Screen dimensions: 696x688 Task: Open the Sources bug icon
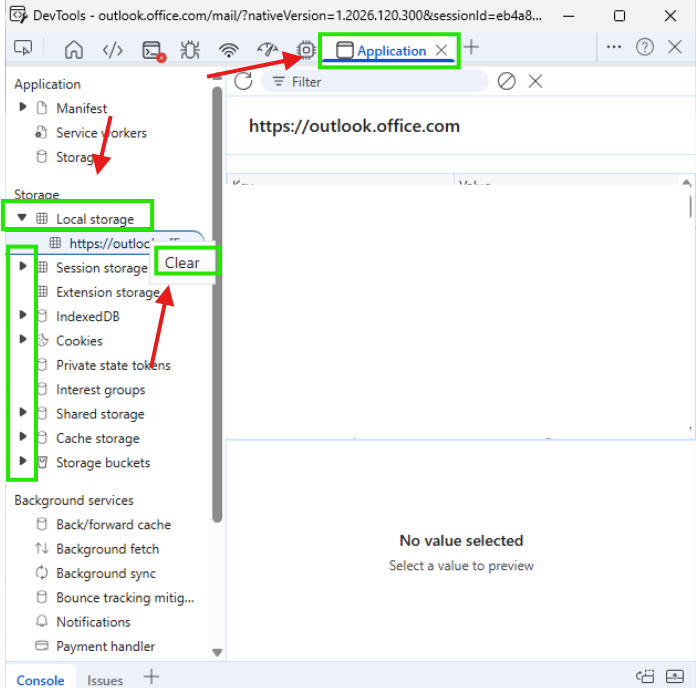190,49
